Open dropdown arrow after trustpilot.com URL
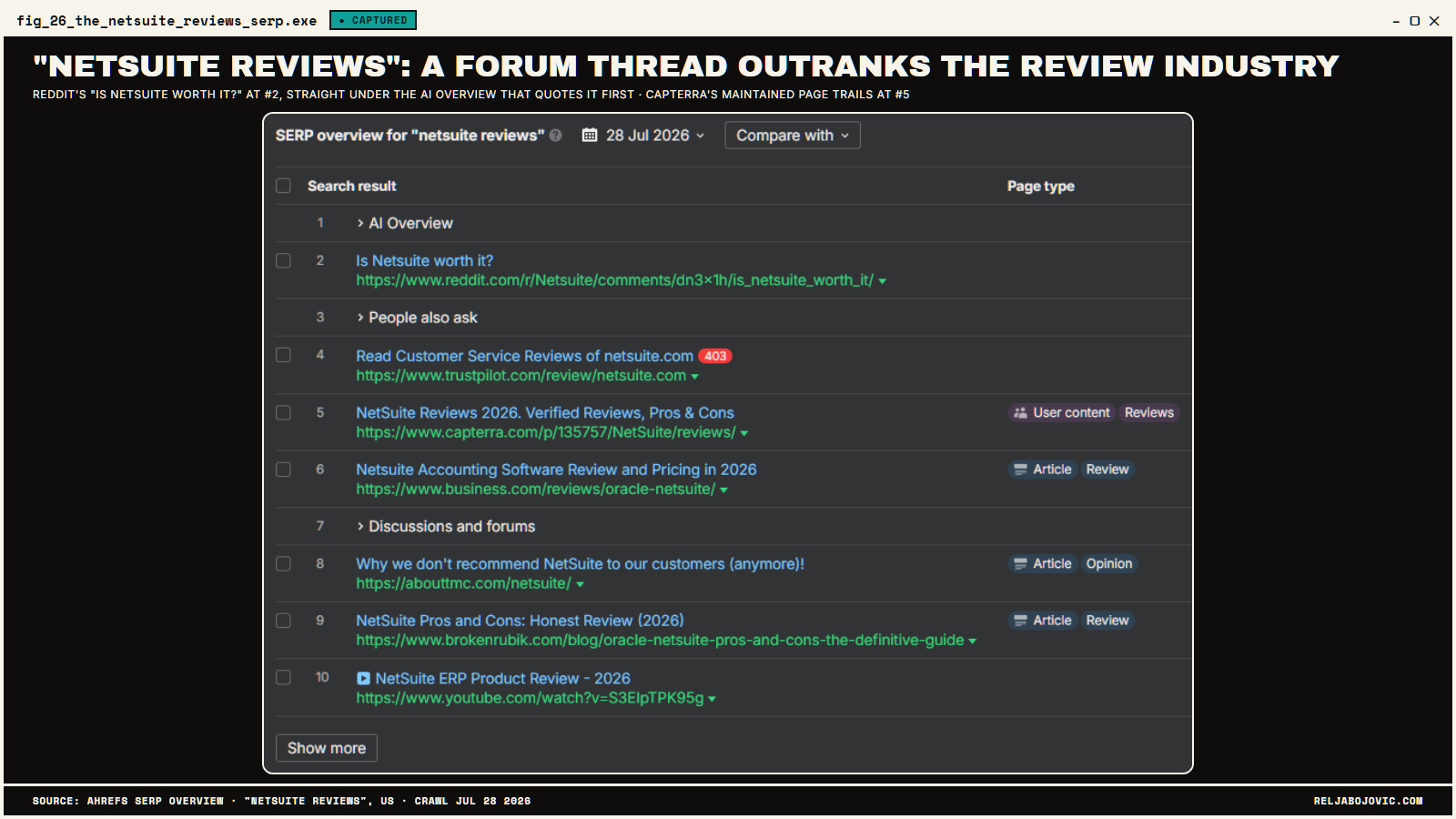 tap(695, 377)
